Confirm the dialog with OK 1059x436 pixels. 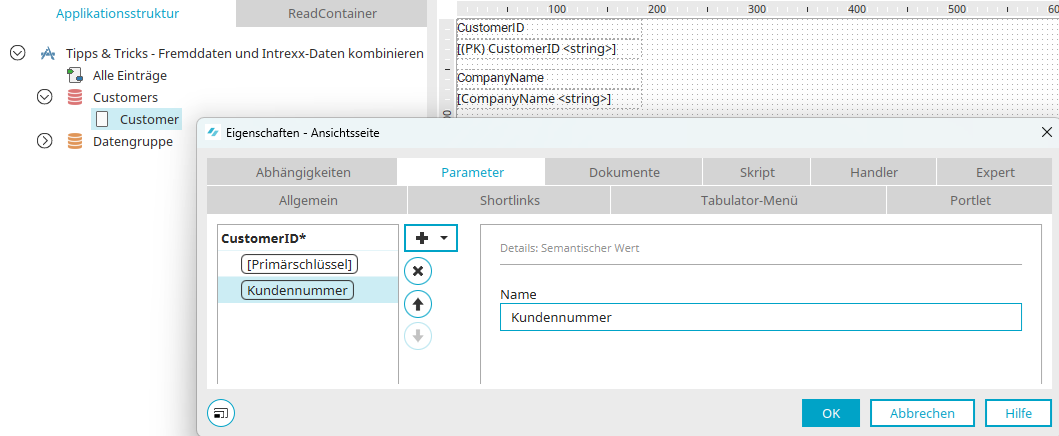[x=831, y=413]
